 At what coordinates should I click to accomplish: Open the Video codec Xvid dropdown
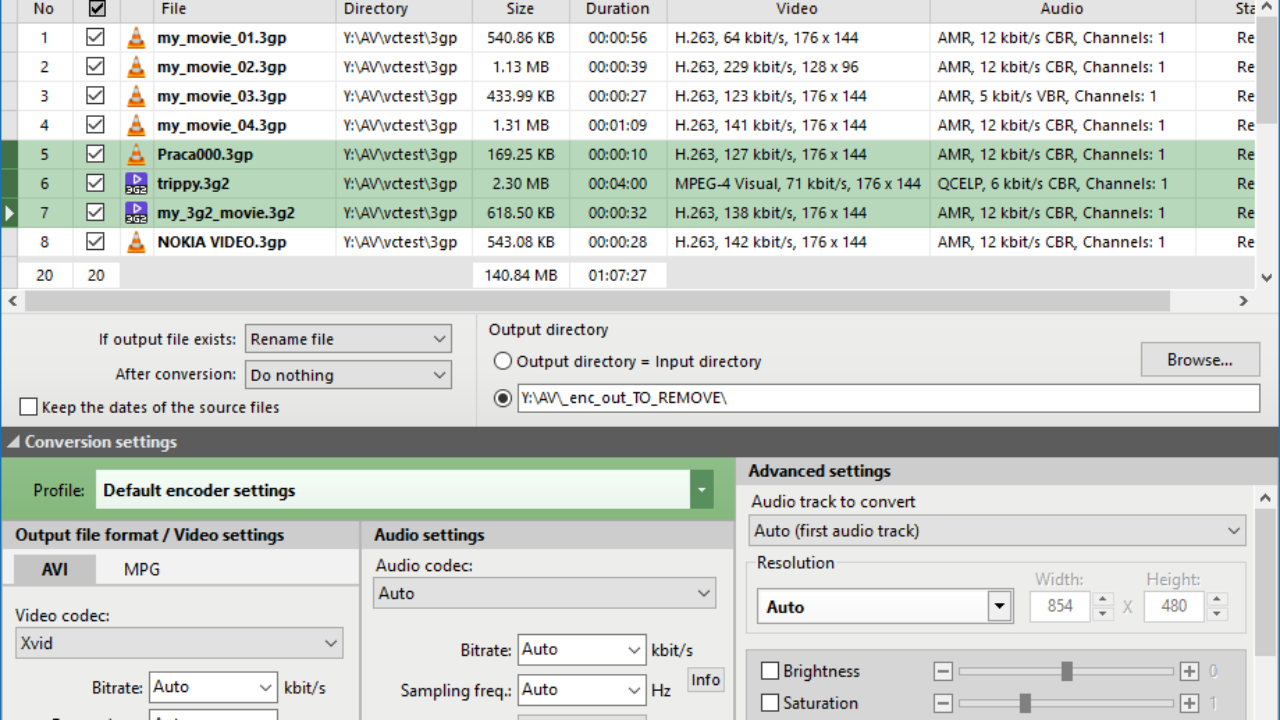click(179, 643)
